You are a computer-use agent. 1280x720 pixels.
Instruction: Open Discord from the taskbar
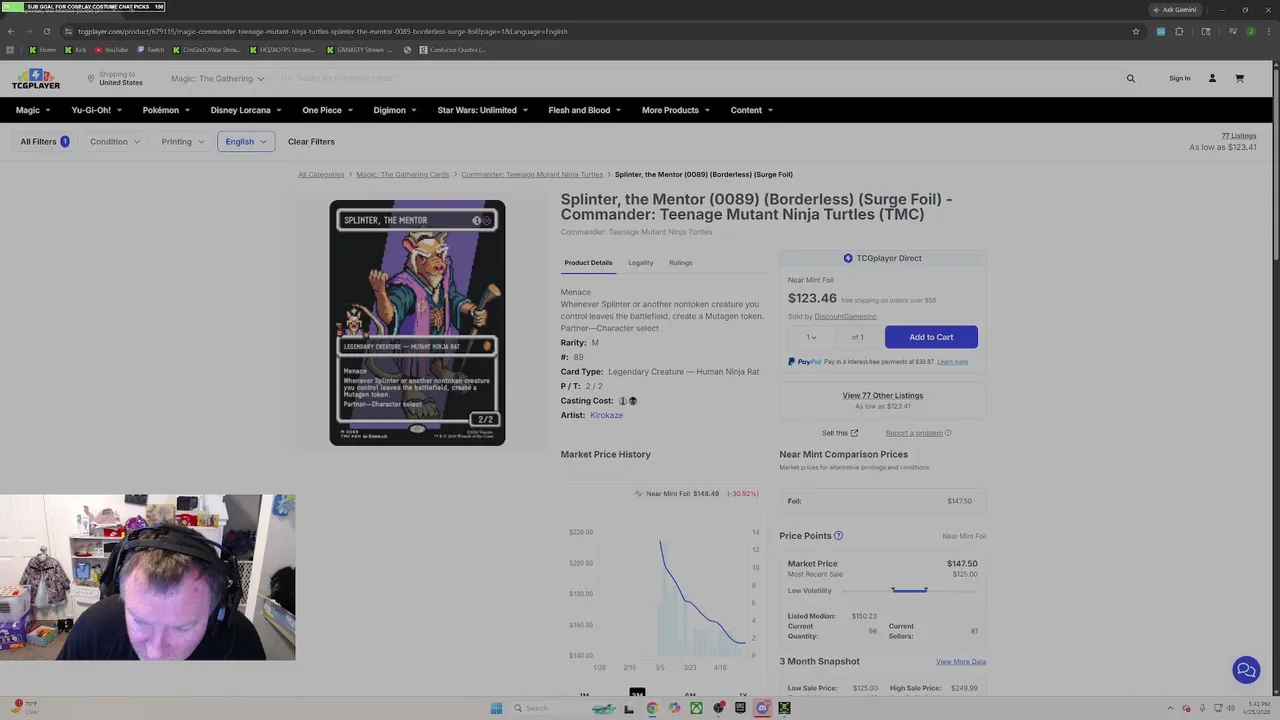click(762, 708)
